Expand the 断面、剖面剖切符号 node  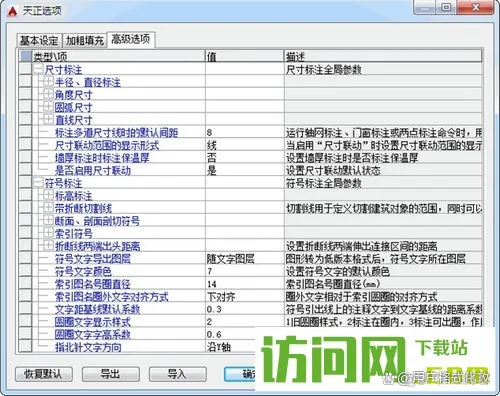click(x=49, y=220)
